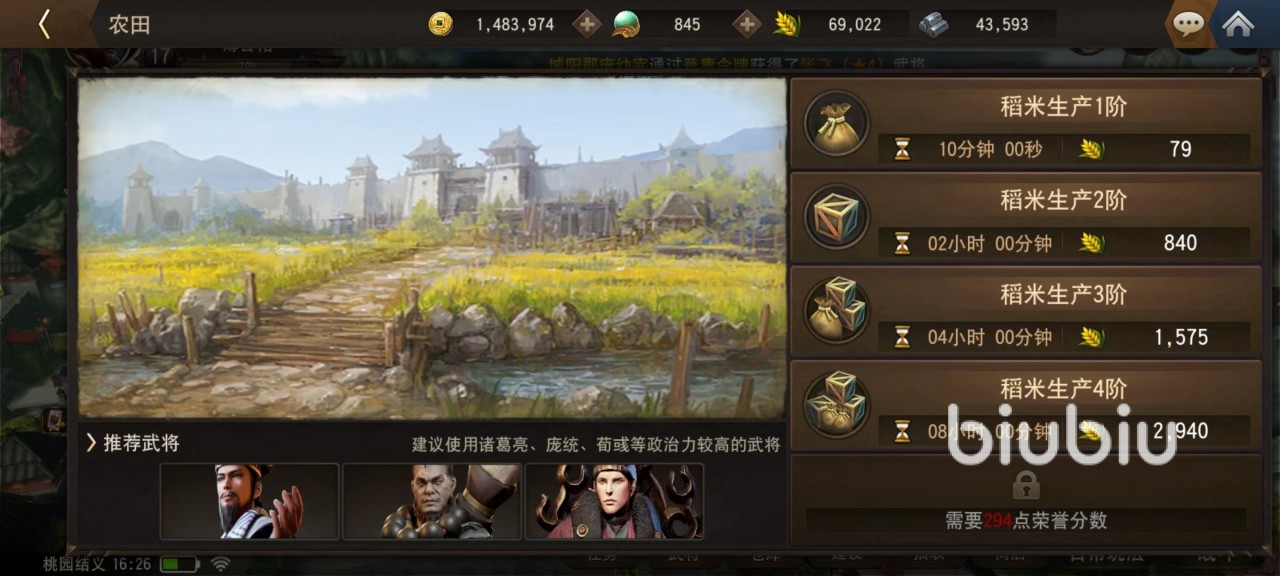This screenshot has height=576, width=1280.
Task: Go to home via house icon
Action: pos(1238,24)
